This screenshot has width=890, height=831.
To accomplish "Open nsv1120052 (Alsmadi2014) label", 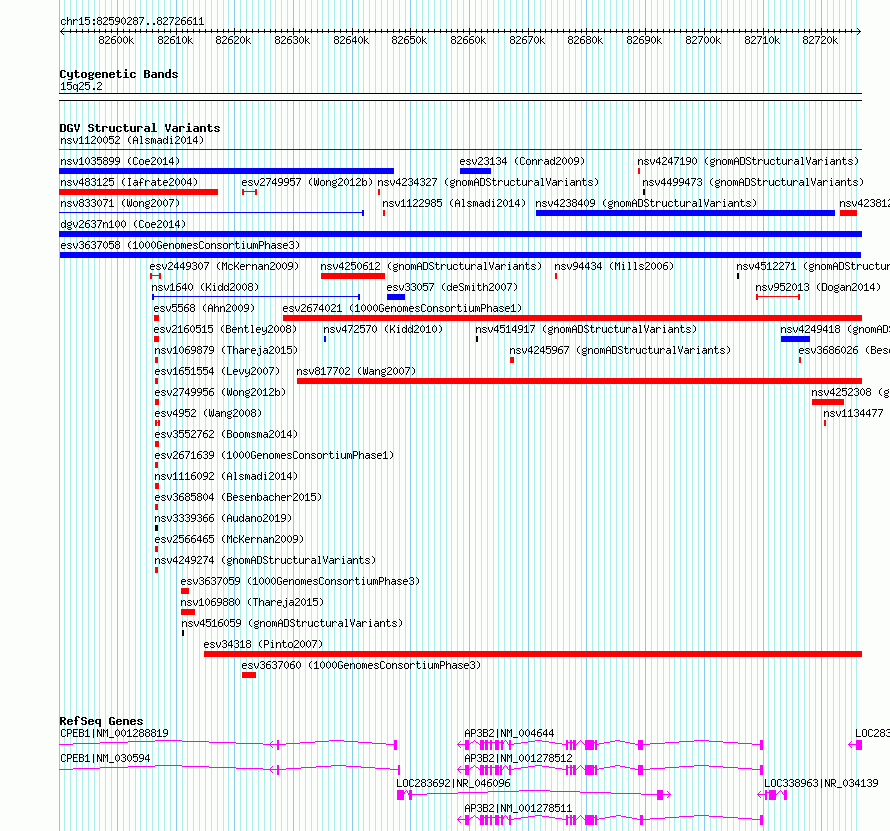I will click(132, 140).
